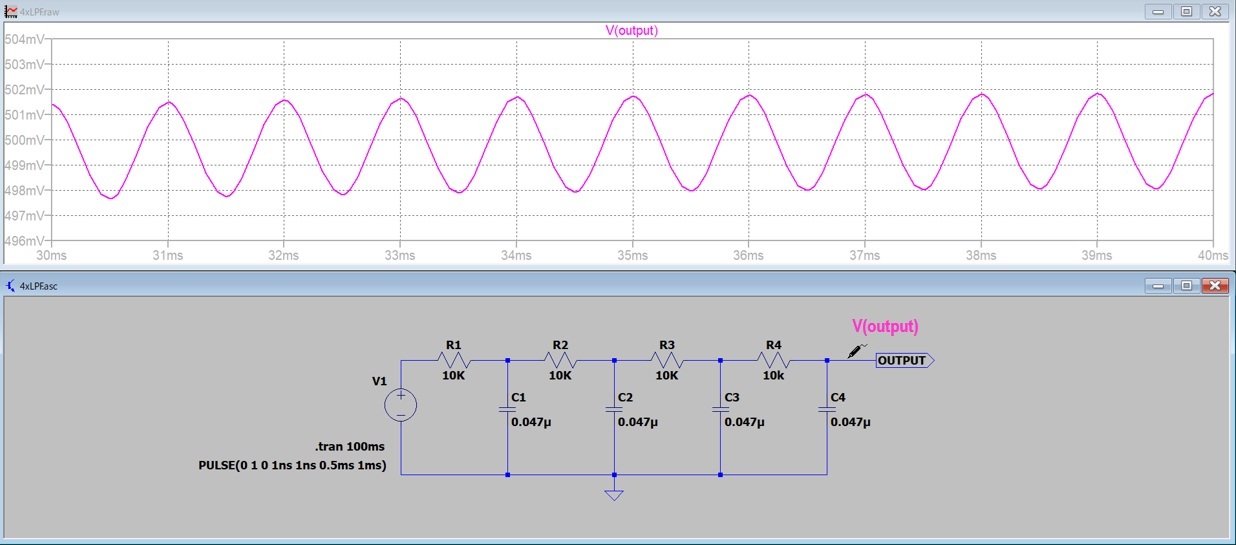The height and width of the screenshot is (545, 1236).
Task: Select the V1 voltage source symbol
Action: tap(401, 405)
